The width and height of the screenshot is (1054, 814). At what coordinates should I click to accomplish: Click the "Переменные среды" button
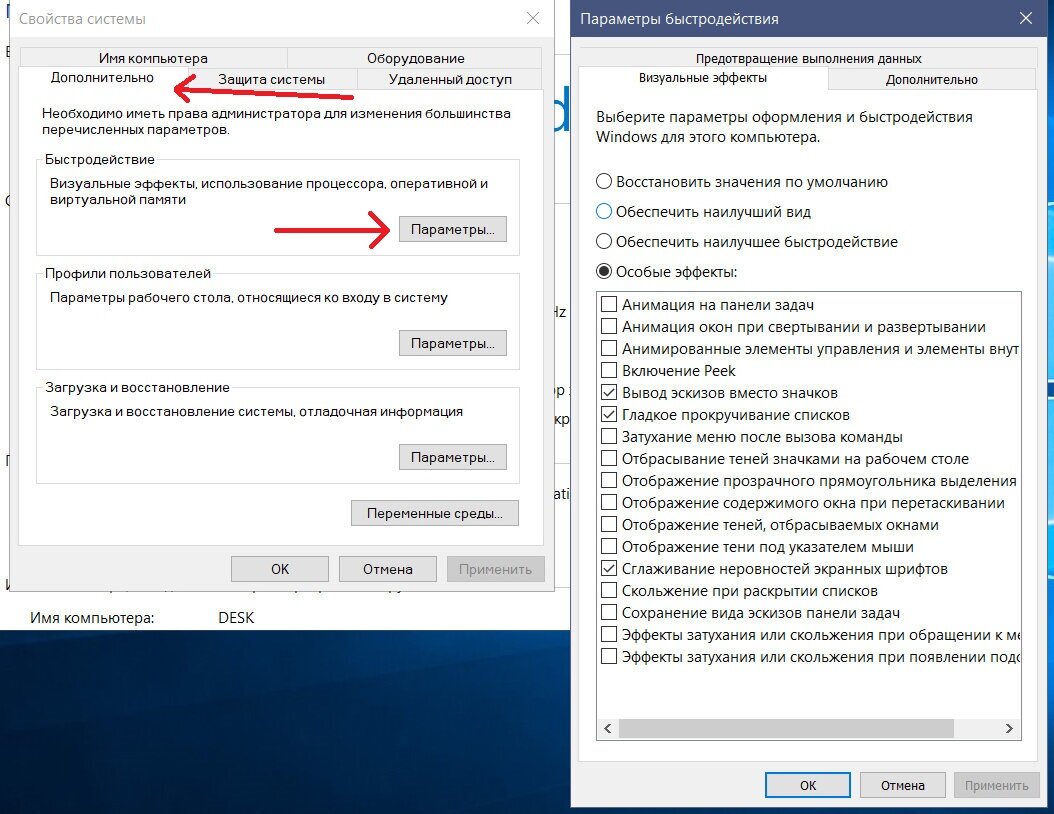pyautogui.click(x=434, y=513)
